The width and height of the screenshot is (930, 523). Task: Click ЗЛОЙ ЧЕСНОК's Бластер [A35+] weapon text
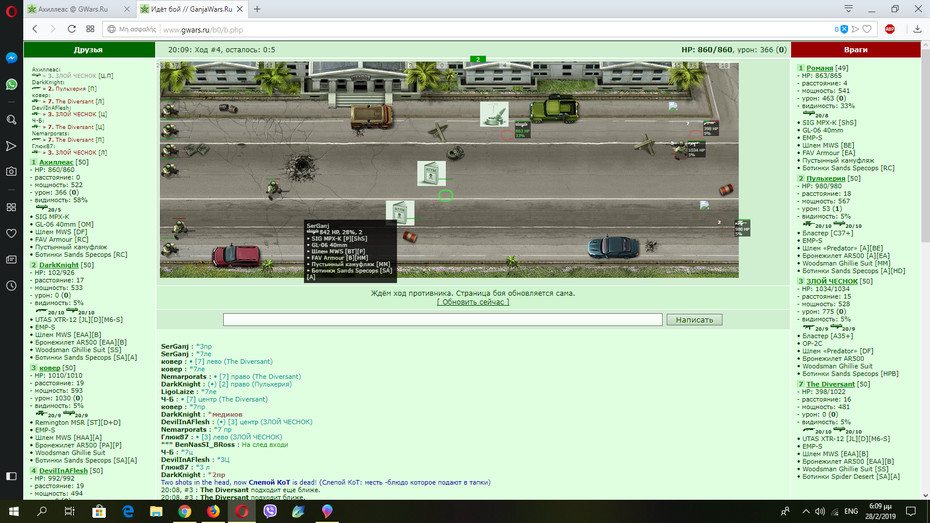coord(828,336)
